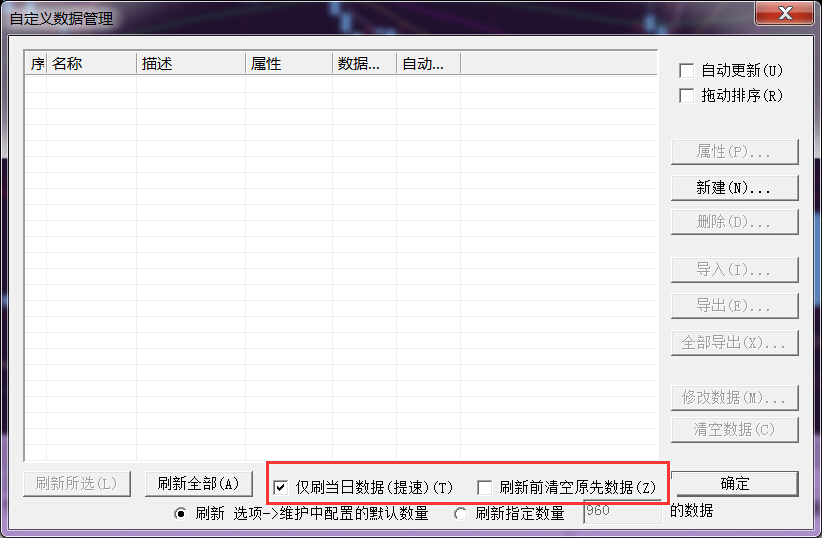
Task: Click the 序 column header
Action: [36, 64]
